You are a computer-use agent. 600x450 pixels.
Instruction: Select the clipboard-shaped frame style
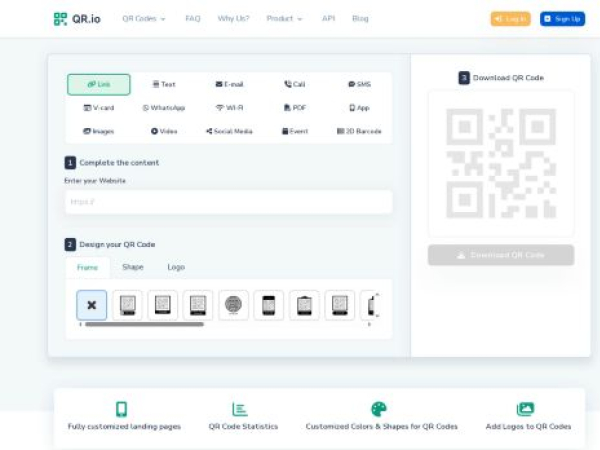pos(304,305)
